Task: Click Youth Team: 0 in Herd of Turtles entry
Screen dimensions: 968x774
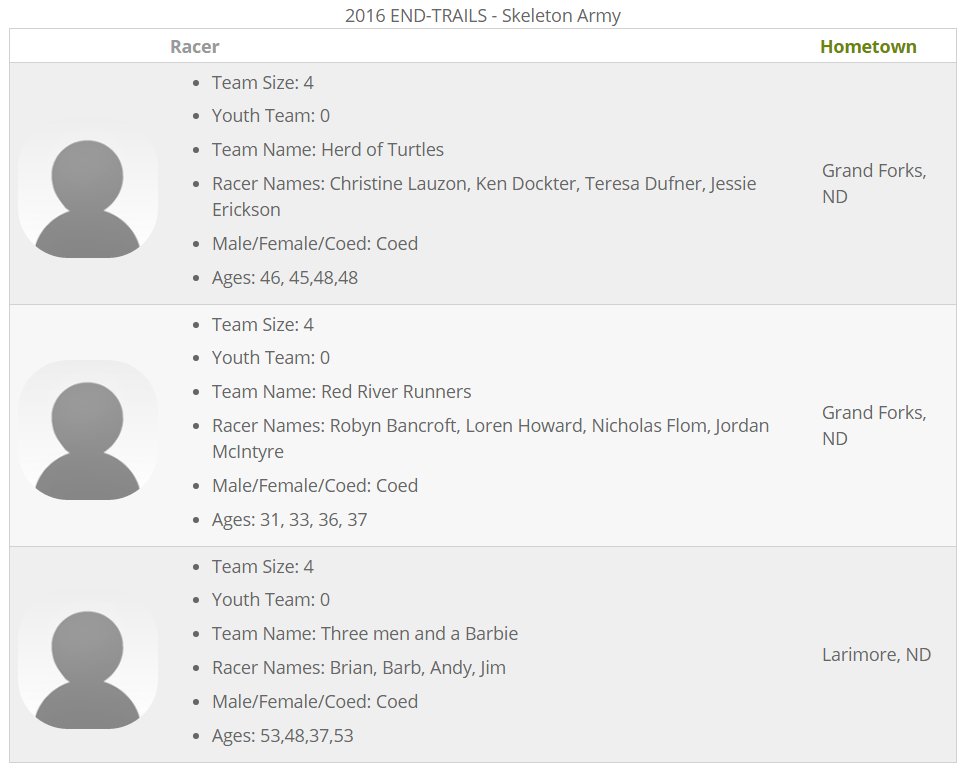Action: 270,115
